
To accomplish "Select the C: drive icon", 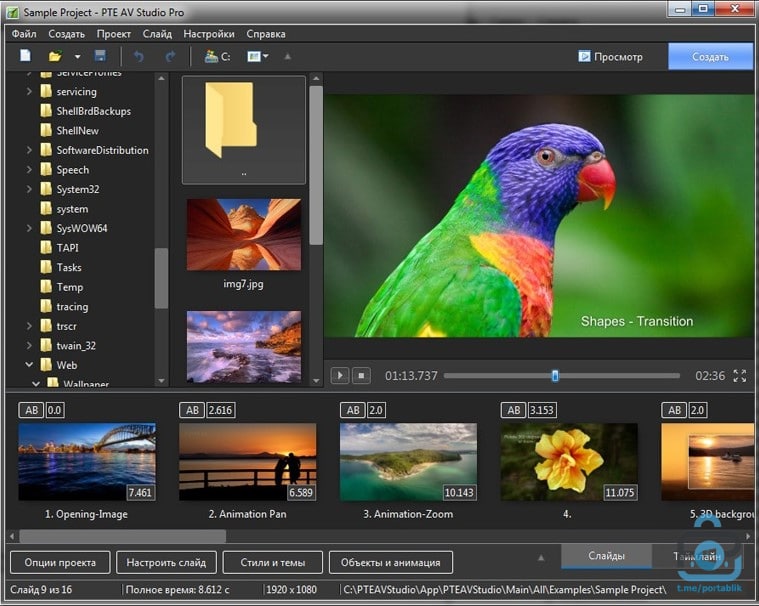I will [x=217, y=56].
